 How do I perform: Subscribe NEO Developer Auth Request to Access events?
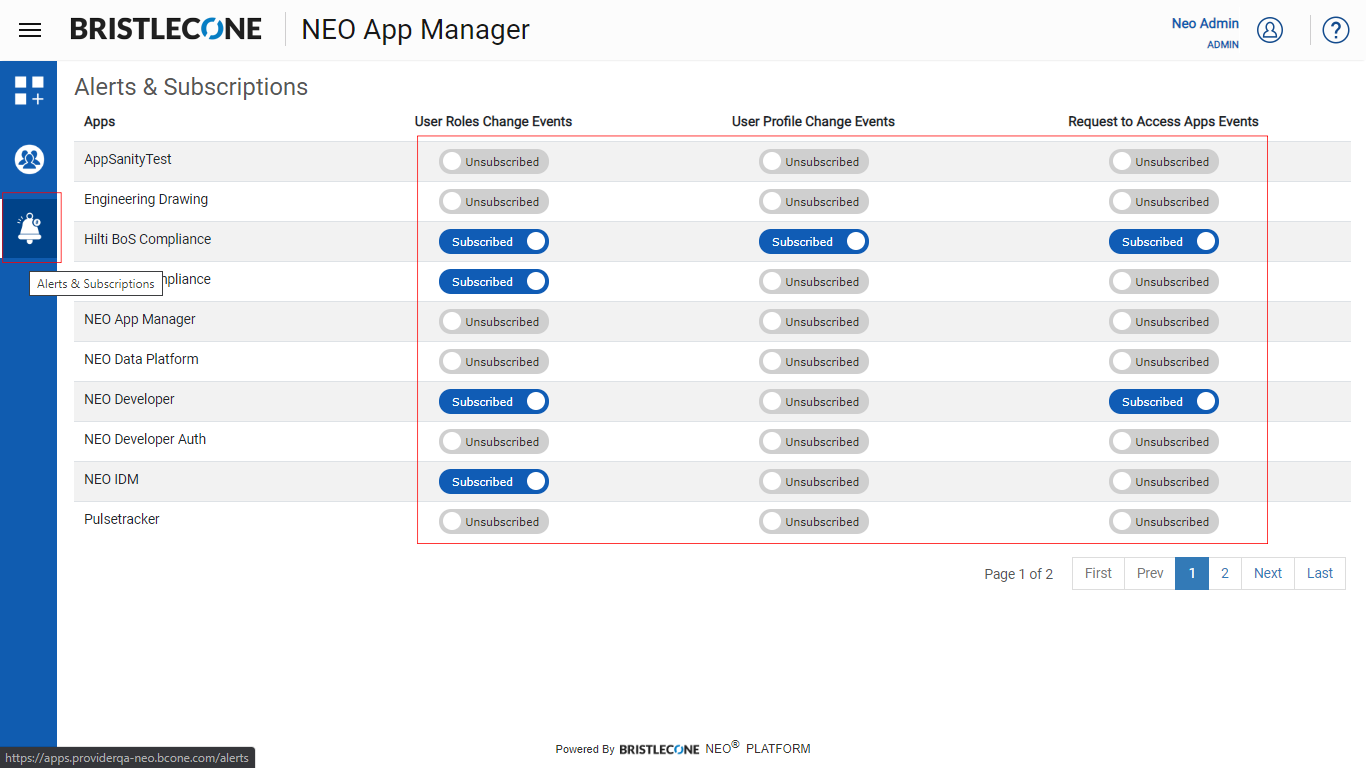(1164, 442)
